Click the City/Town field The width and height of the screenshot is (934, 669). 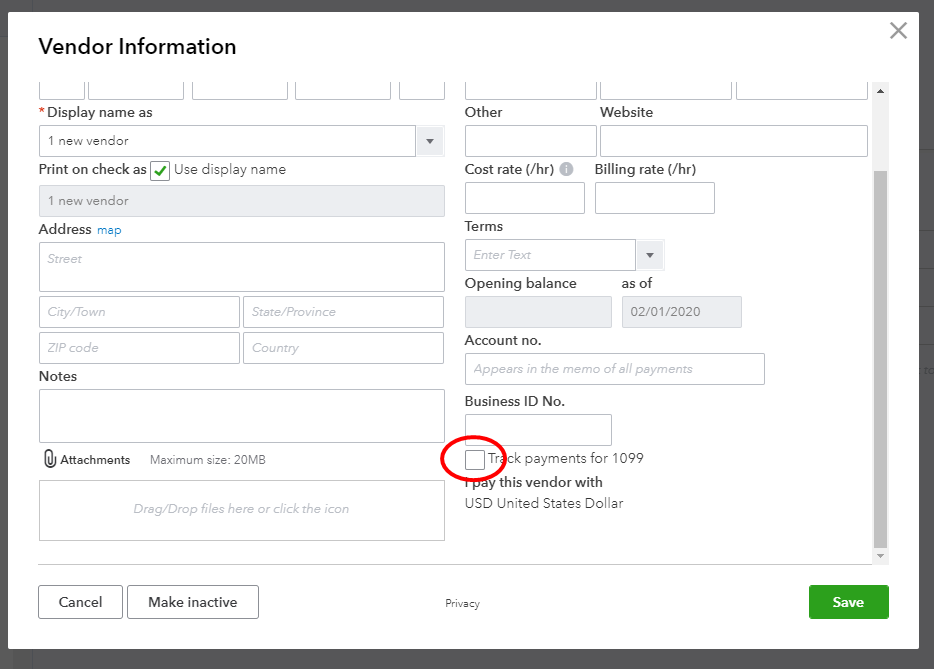(x=139, y=312)
